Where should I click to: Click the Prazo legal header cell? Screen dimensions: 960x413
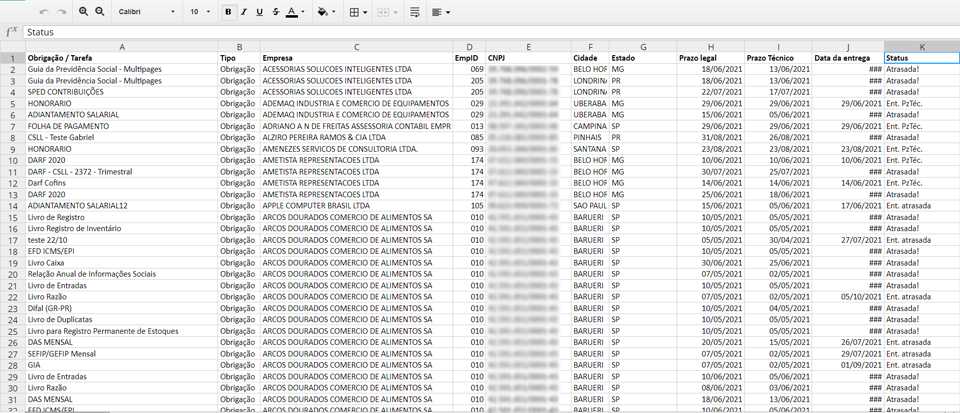point(710,58)
